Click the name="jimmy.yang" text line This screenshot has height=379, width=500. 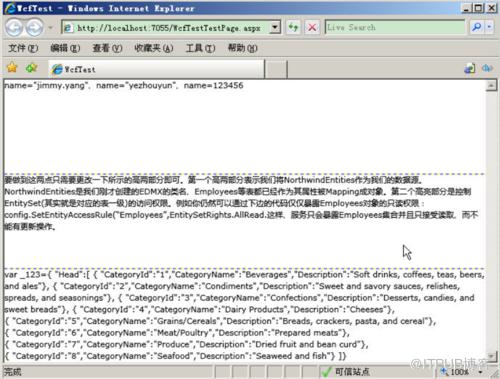tap(124, 85)
